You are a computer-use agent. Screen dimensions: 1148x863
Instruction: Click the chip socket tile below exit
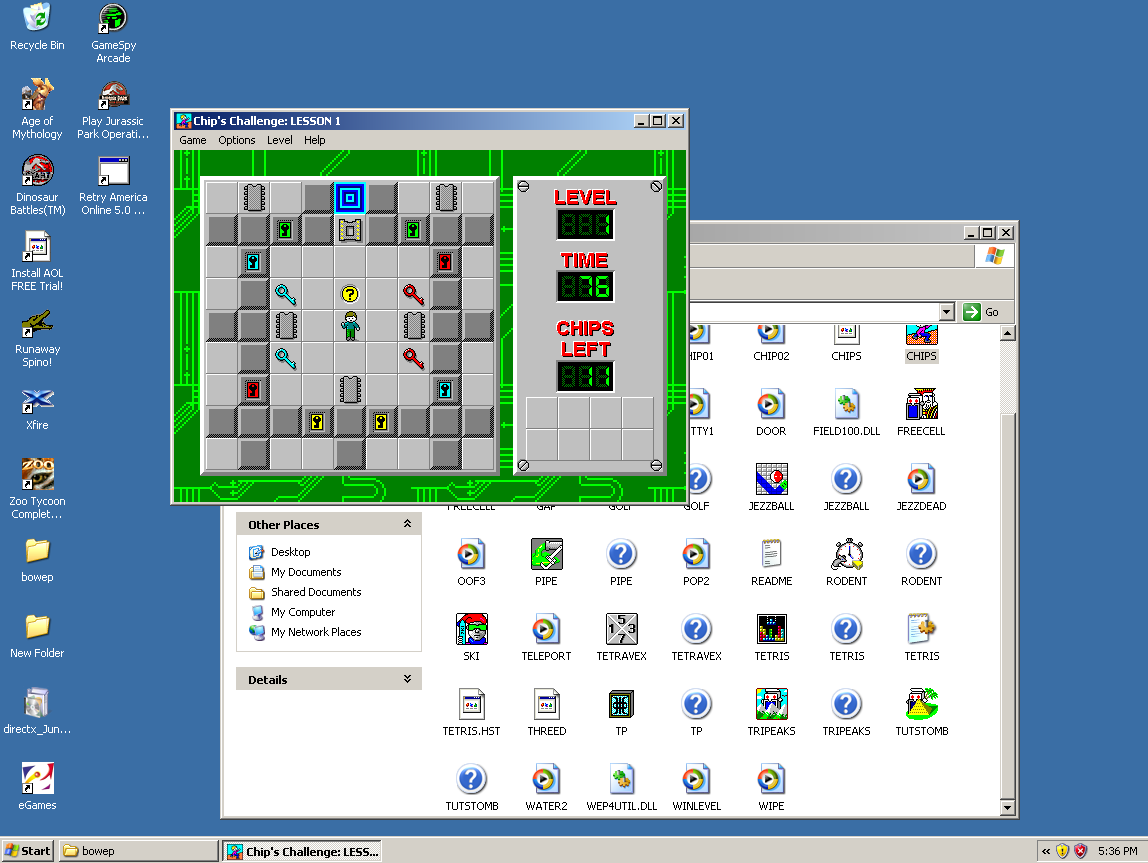click(350, 230)
